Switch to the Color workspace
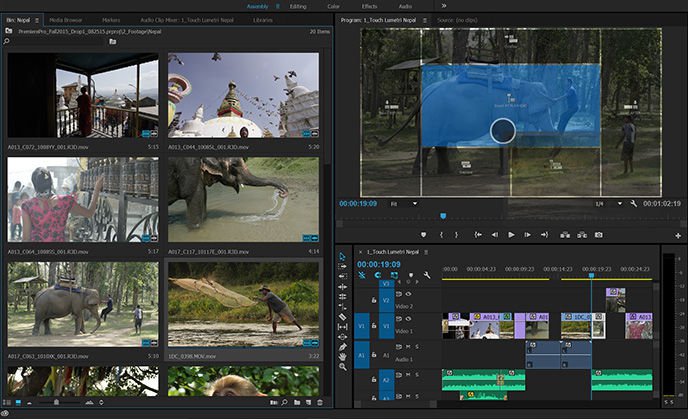 click(333, 5)
